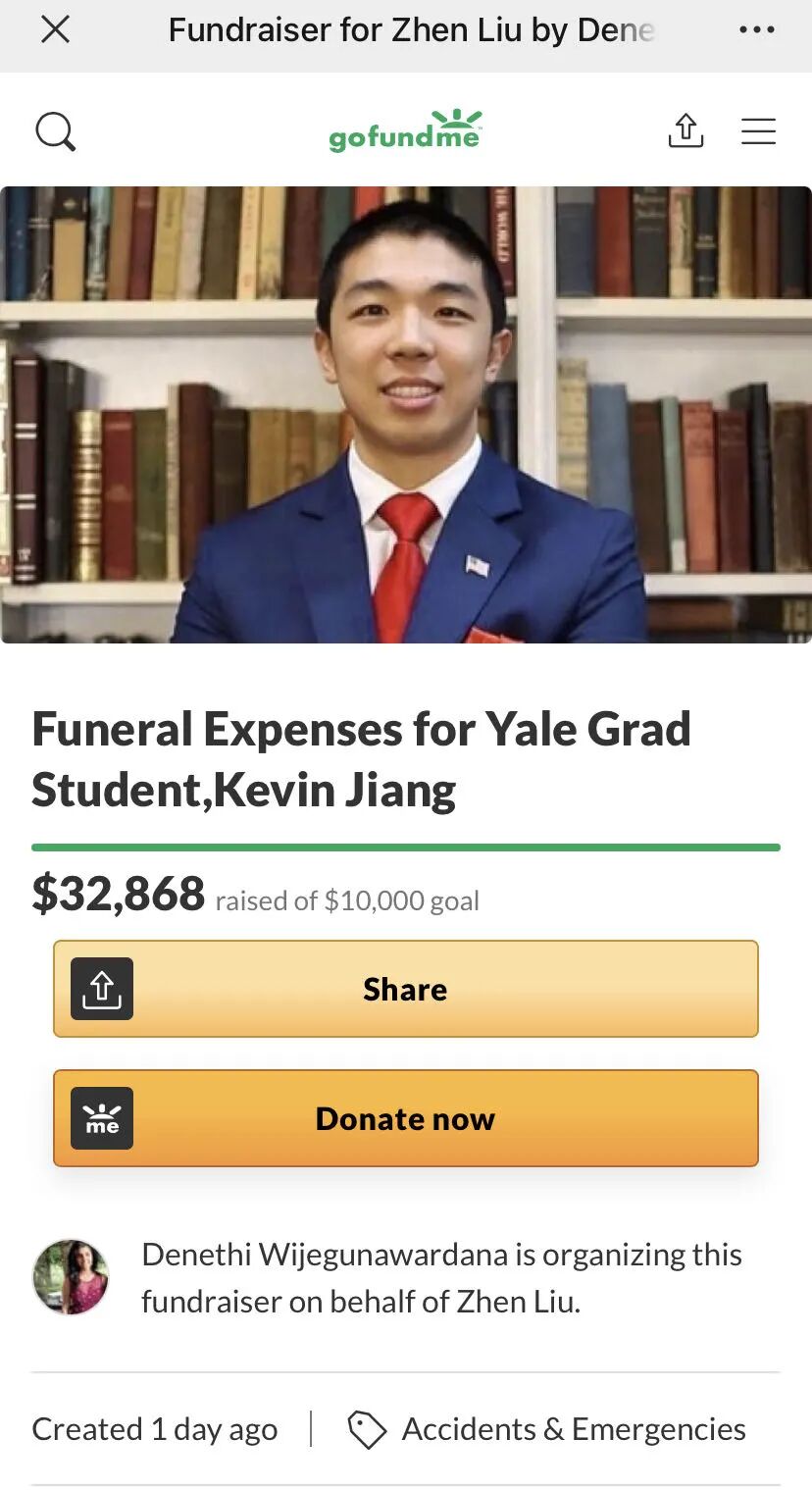Close the in-app browser with X

coord(55,29)
